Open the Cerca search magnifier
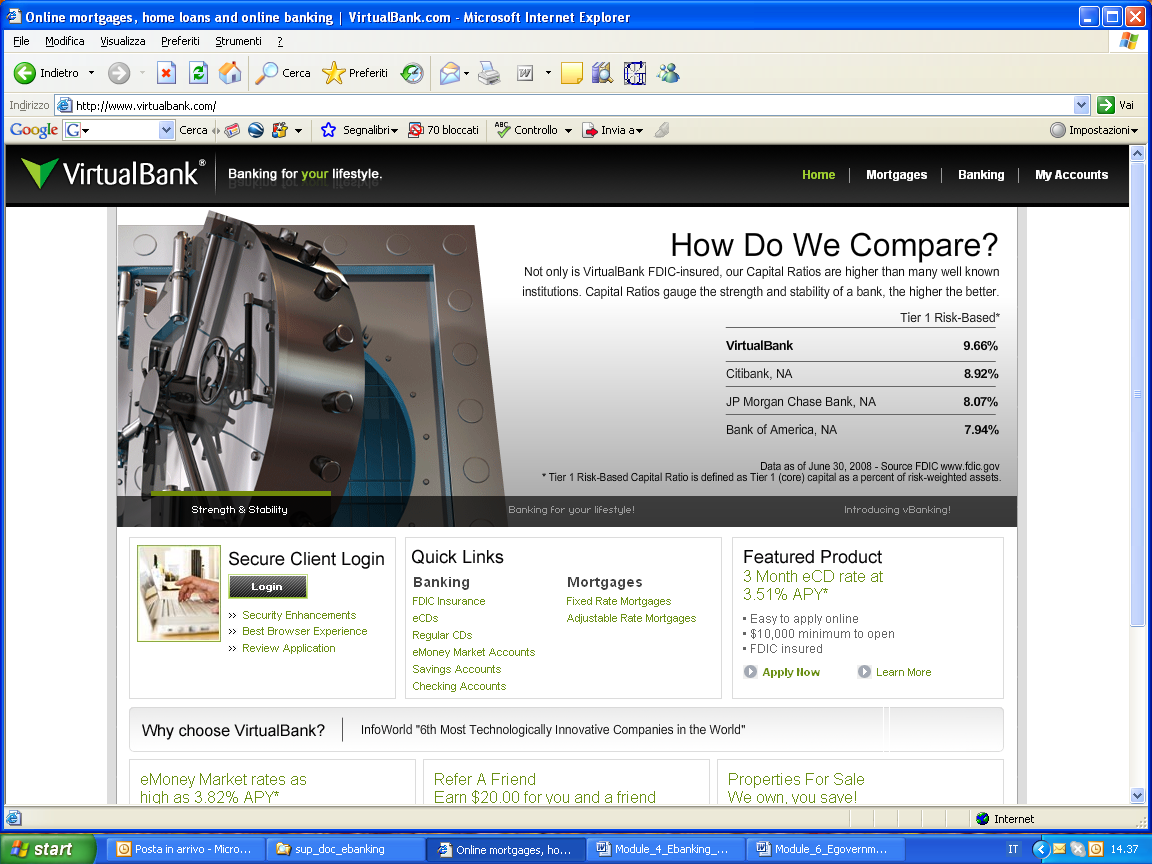The image size is (1152, 864). [266, 73]
